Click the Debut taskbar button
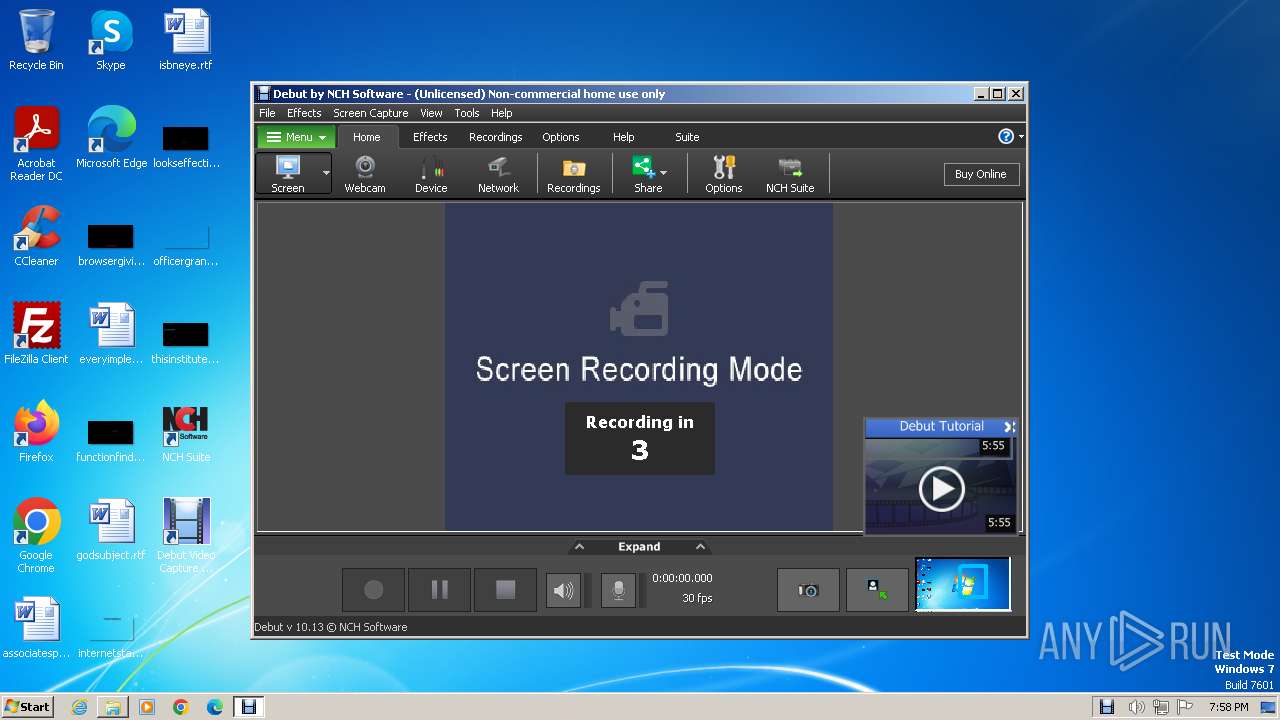 click(249, 707)
